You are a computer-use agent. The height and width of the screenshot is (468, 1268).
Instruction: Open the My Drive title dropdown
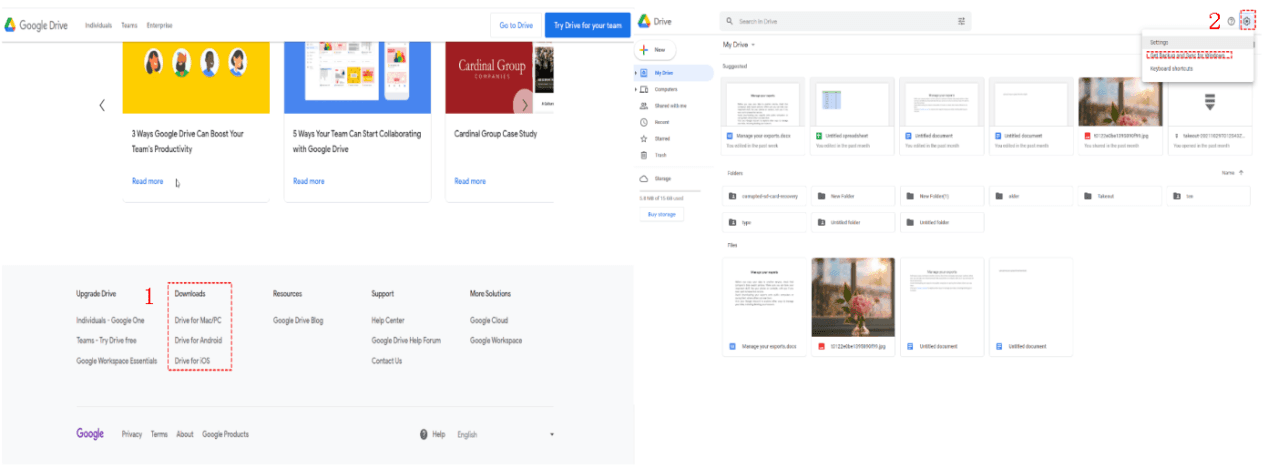pos(740,45)
